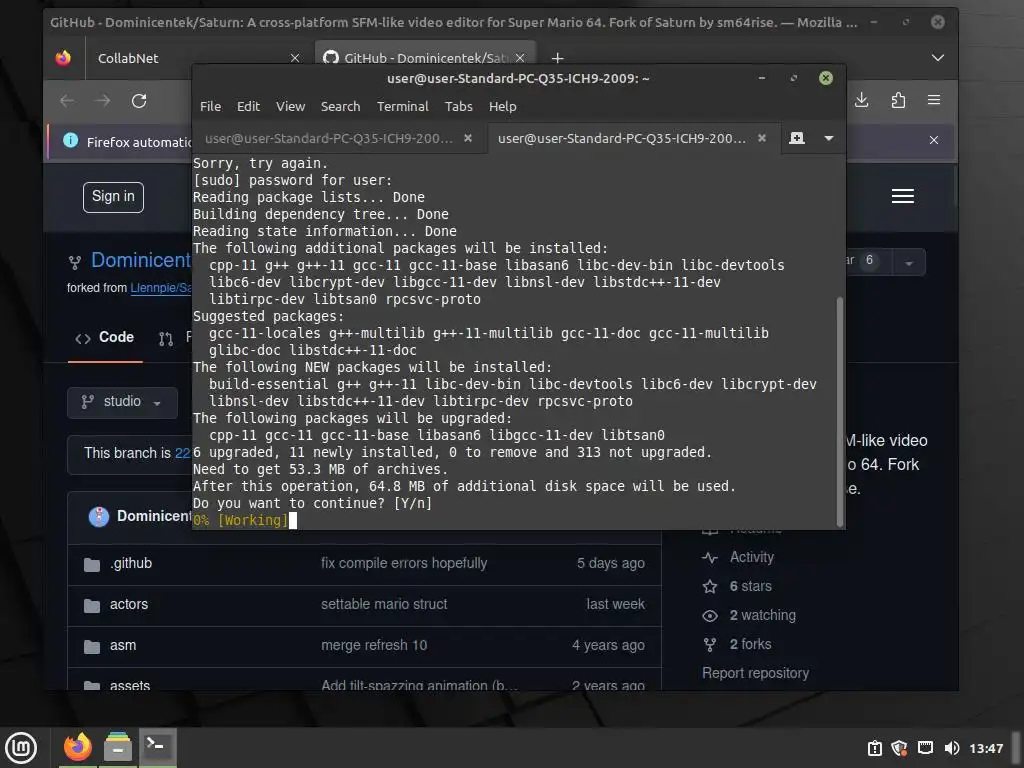Go back in Firefox
Screen dimensions: 1024x768
point(67,101)
